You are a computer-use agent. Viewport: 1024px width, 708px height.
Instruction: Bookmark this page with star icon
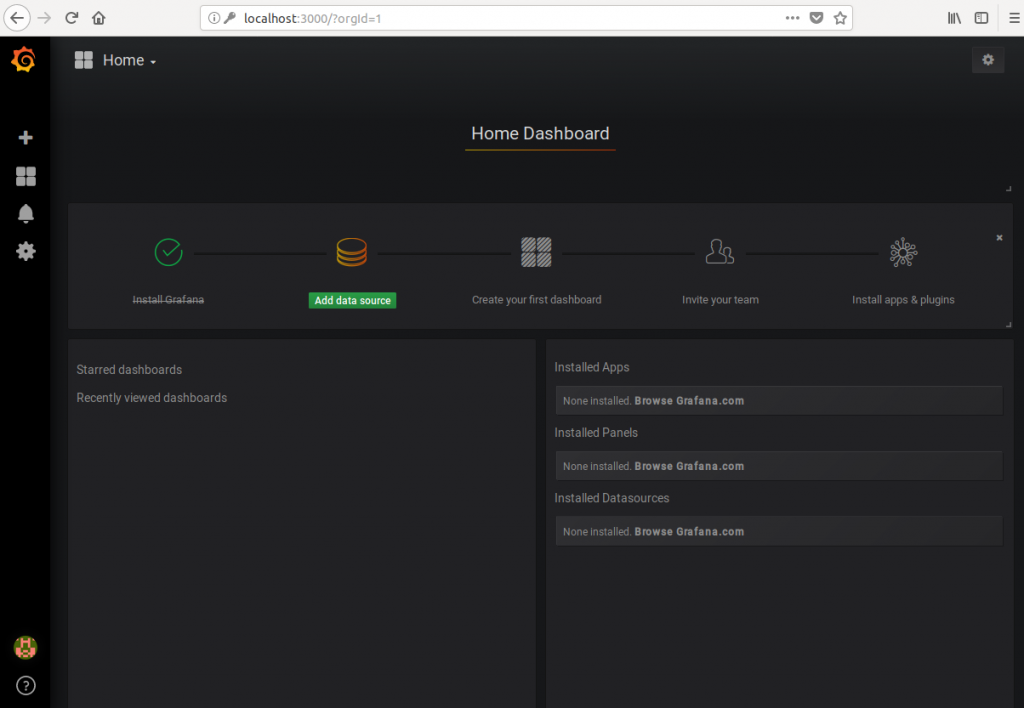840,18
